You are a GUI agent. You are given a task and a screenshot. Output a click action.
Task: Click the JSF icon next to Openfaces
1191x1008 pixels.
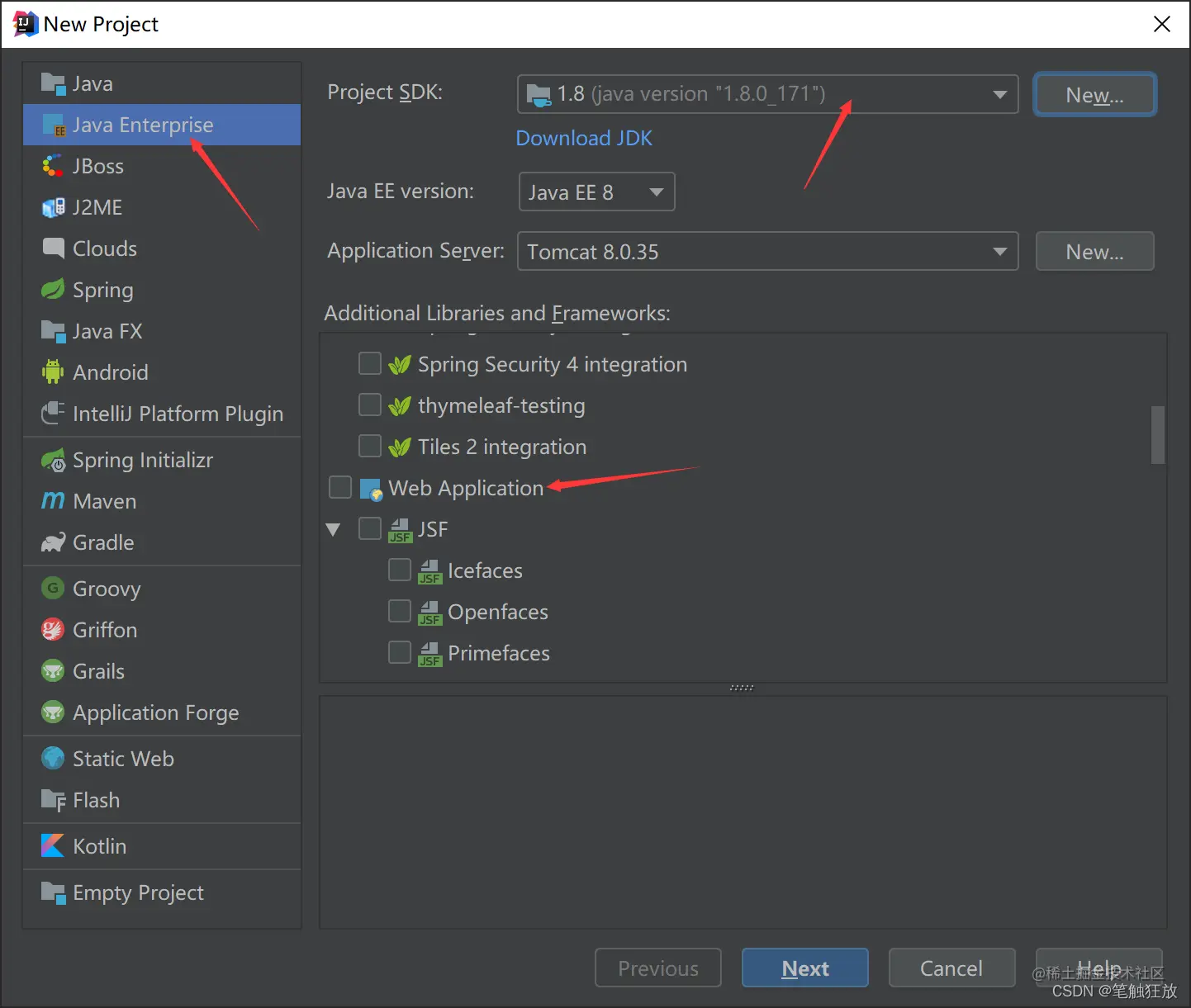429,613
